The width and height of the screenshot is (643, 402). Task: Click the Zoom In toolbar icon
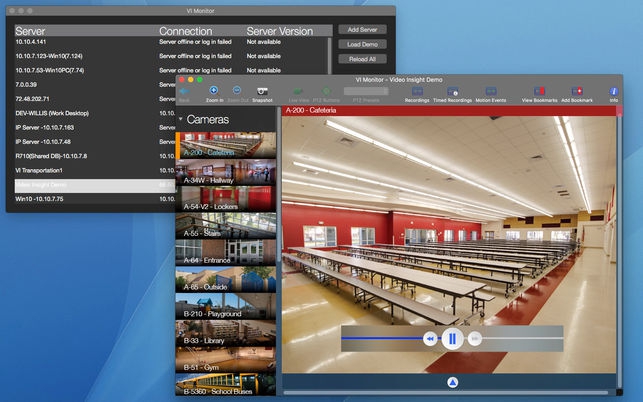(x=213, y=93)
